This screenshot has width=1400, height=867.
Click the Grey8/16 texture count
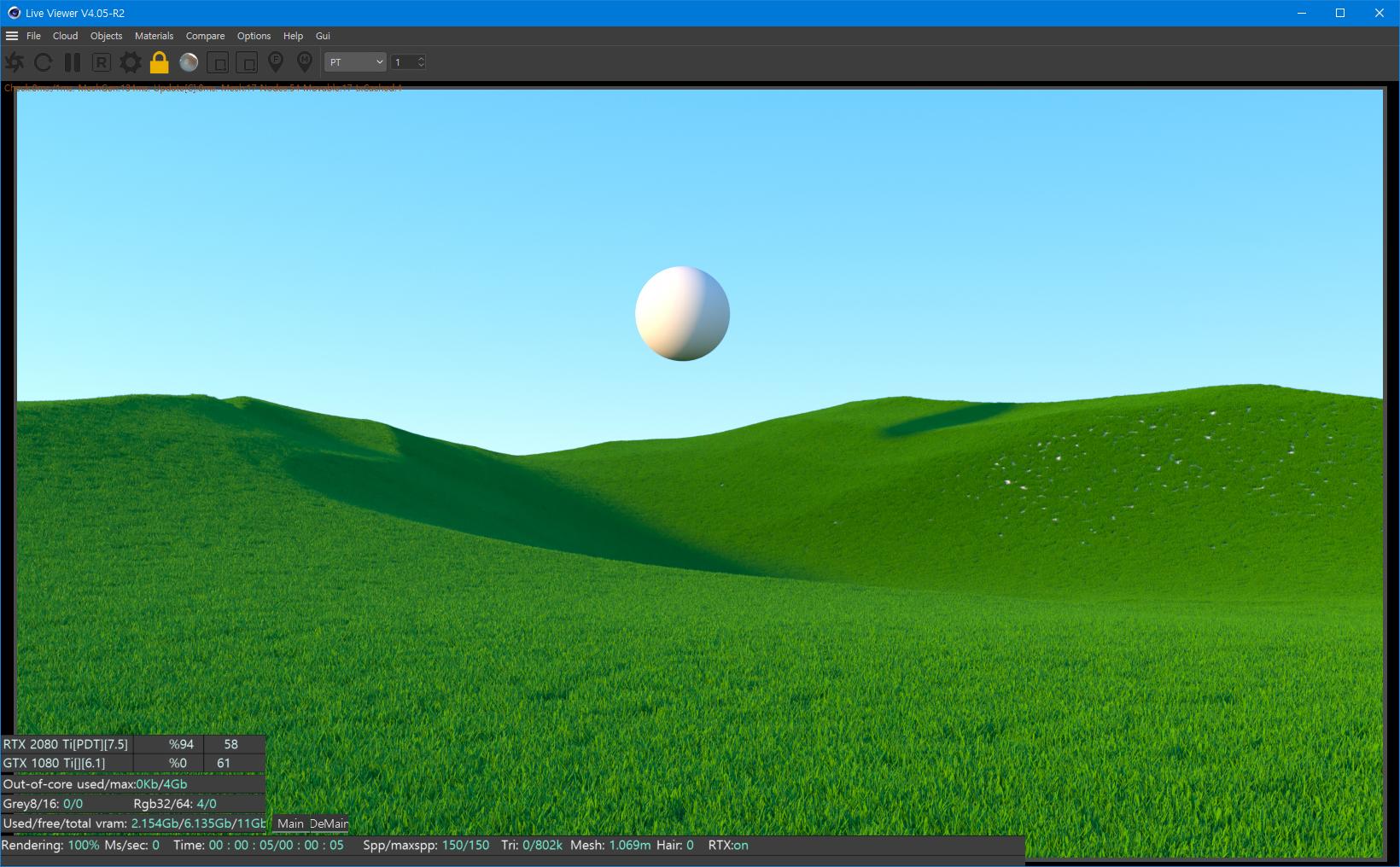pyautogui.click(x=44, y=804)
